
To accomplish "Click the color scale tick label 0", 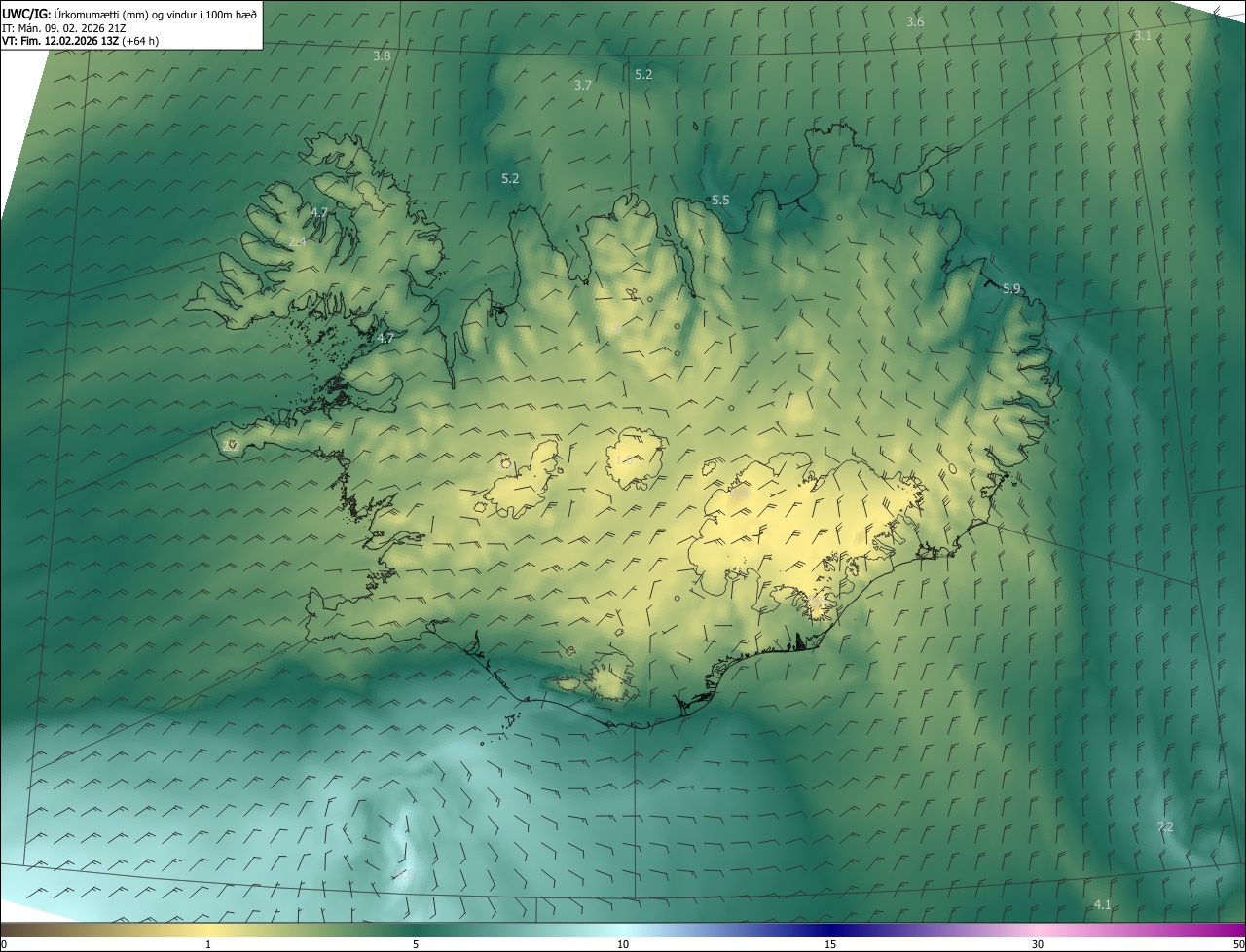I will (4, 944).
